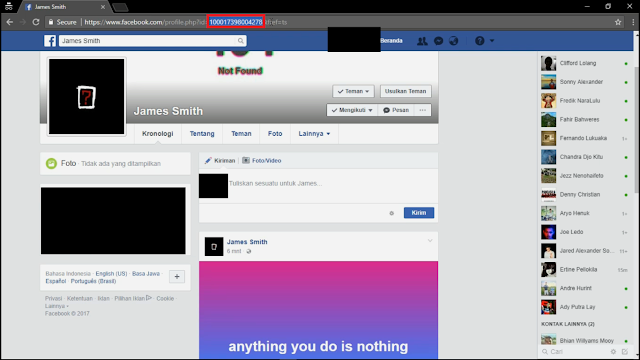Click the chat settings gear icon
The width and height of the screenshot is (640, 360).
click(x=613, y=351)
